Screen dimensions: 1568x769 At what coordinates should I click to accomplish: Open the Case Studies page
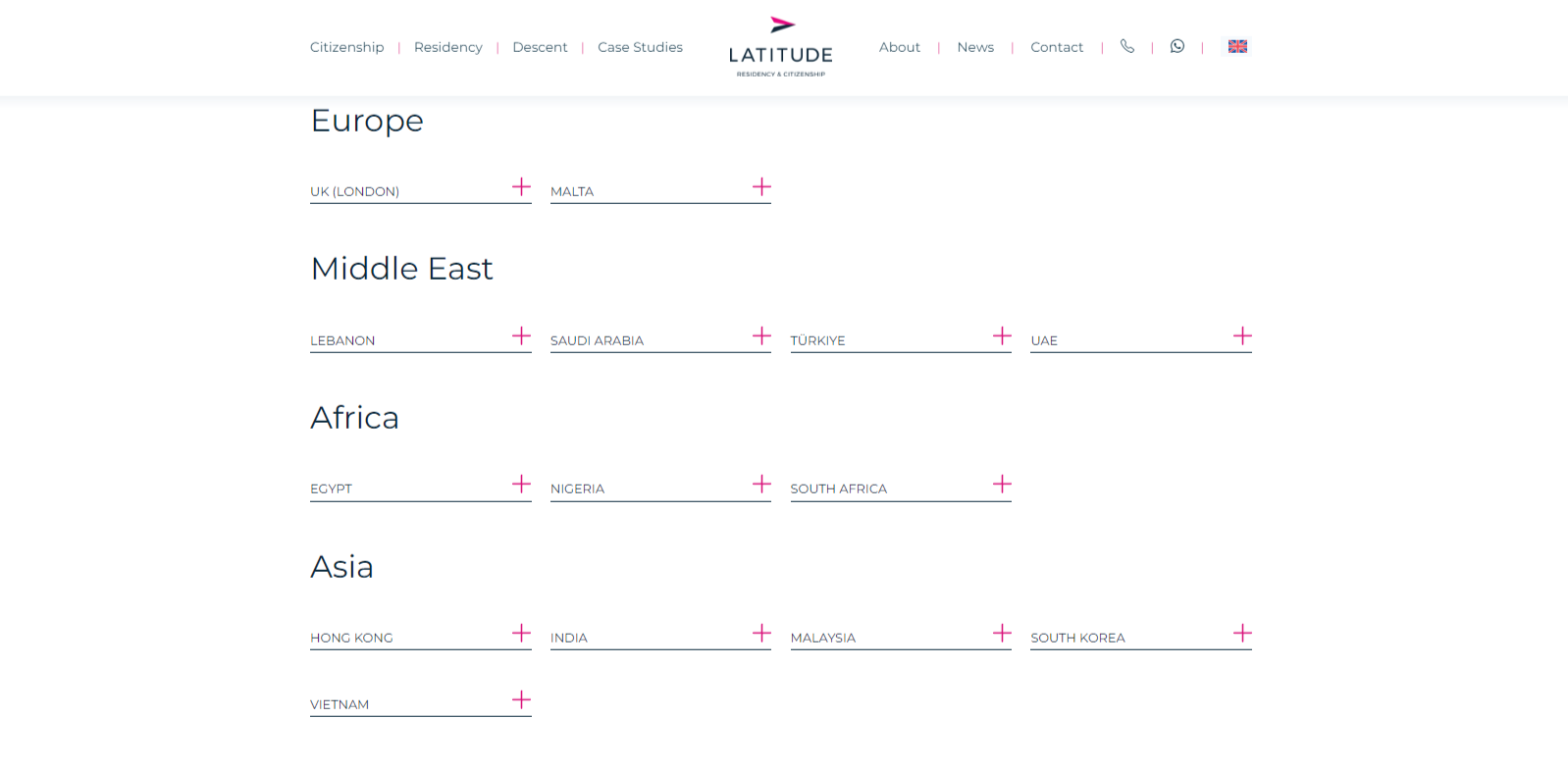640,47
